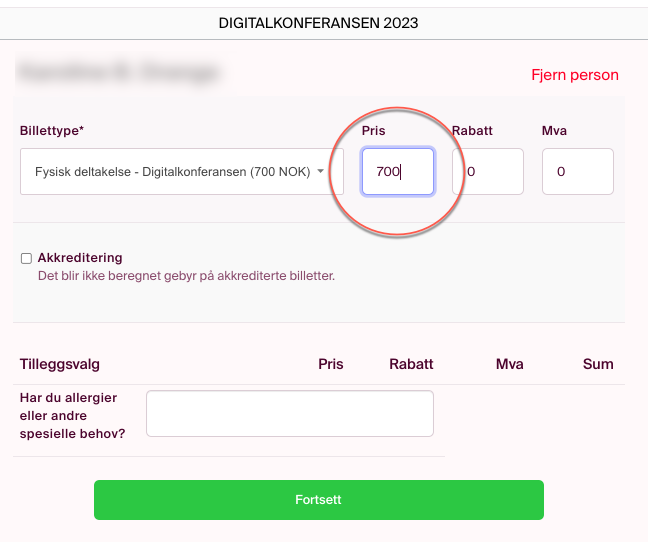Click Rabatt column header in Tilleggsvalg row
Image resolution: width=648 pixels, height=542 pixels.
[411, 364]
